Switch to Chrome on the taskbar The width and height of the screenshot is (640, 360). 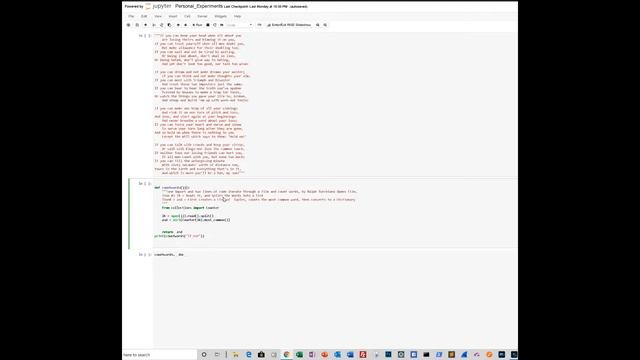[287, 355]
